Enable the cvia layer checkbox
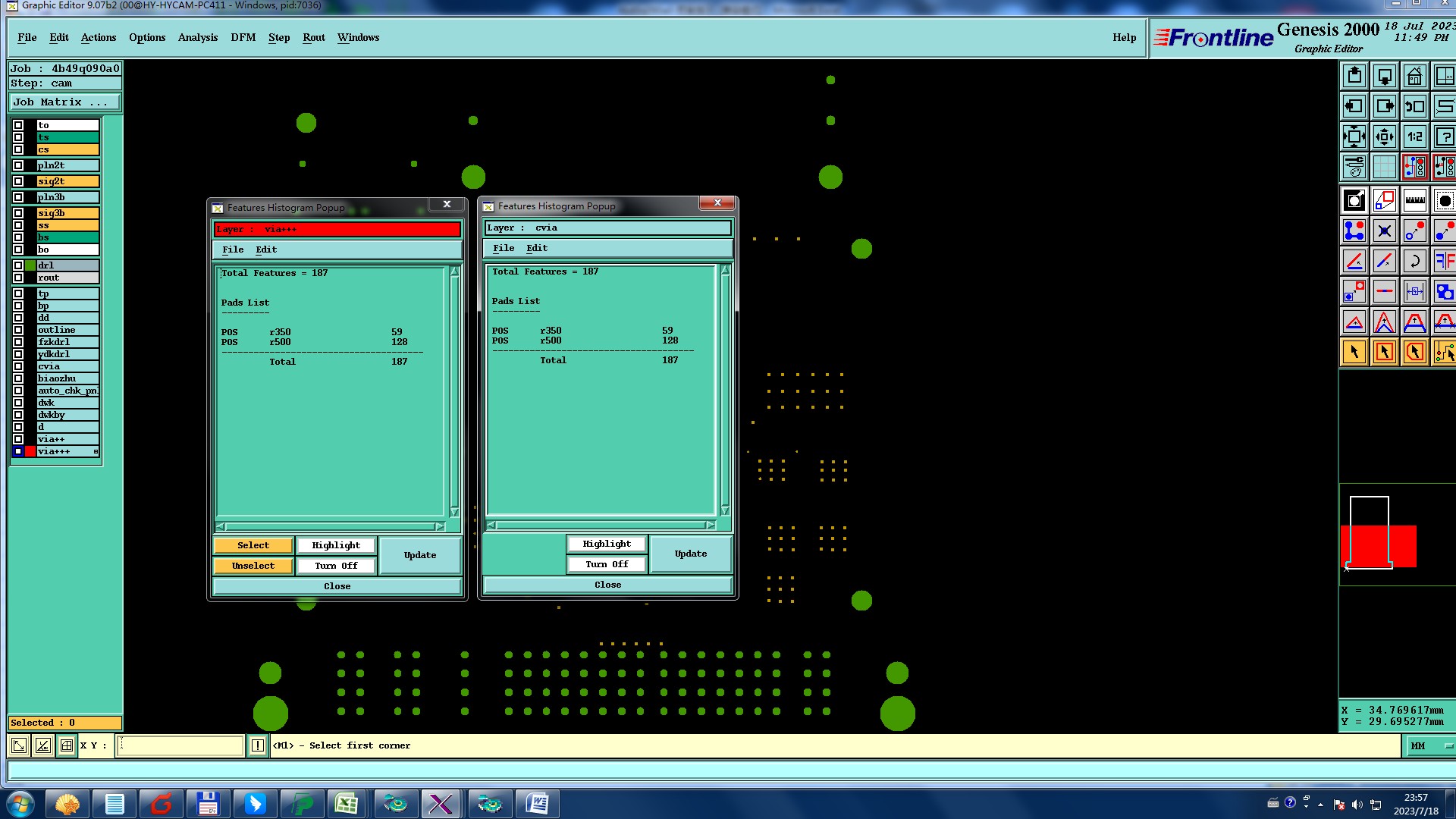The image size is (1456, 819). coord(18,366)
